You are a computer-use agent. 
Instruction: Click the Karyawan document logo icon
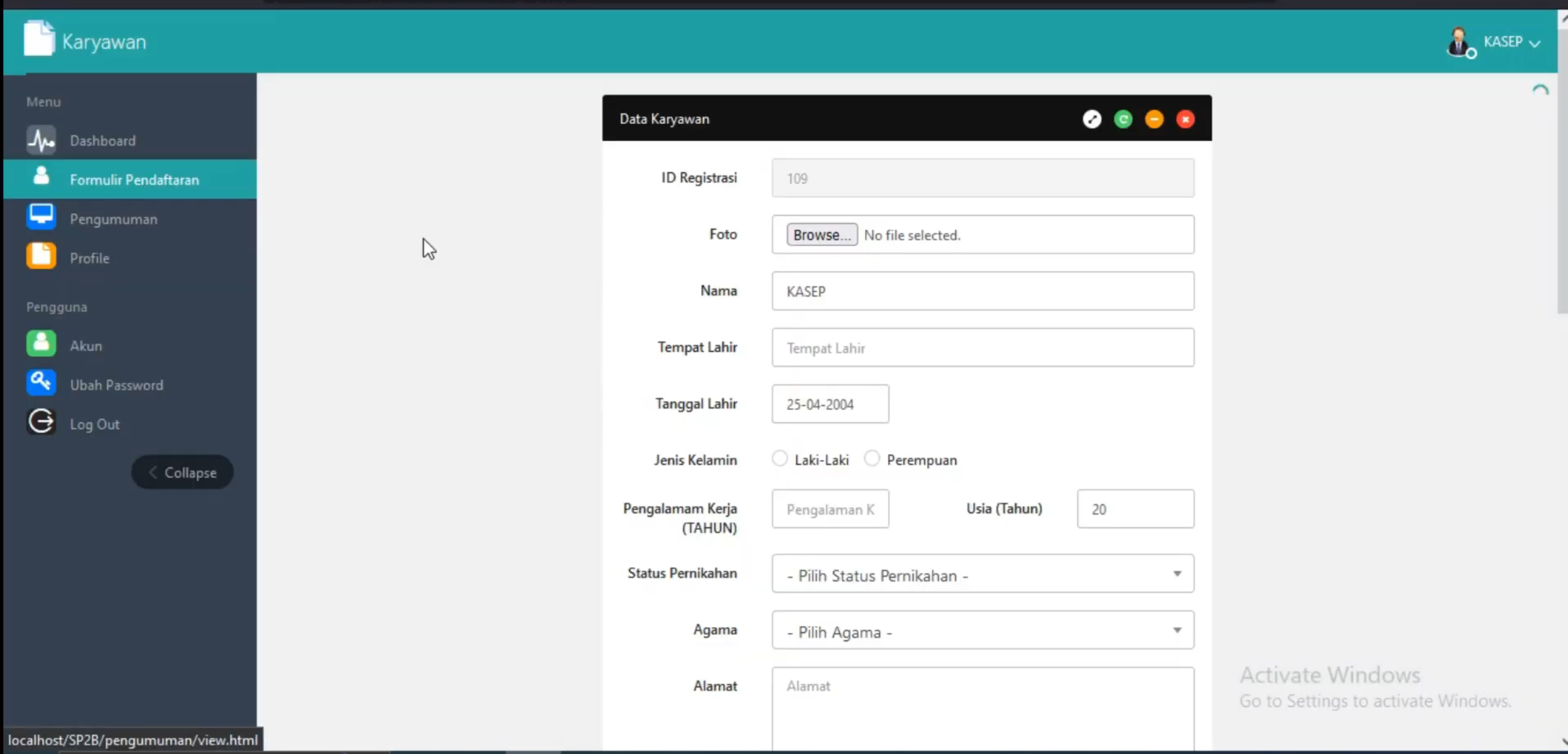39,38
